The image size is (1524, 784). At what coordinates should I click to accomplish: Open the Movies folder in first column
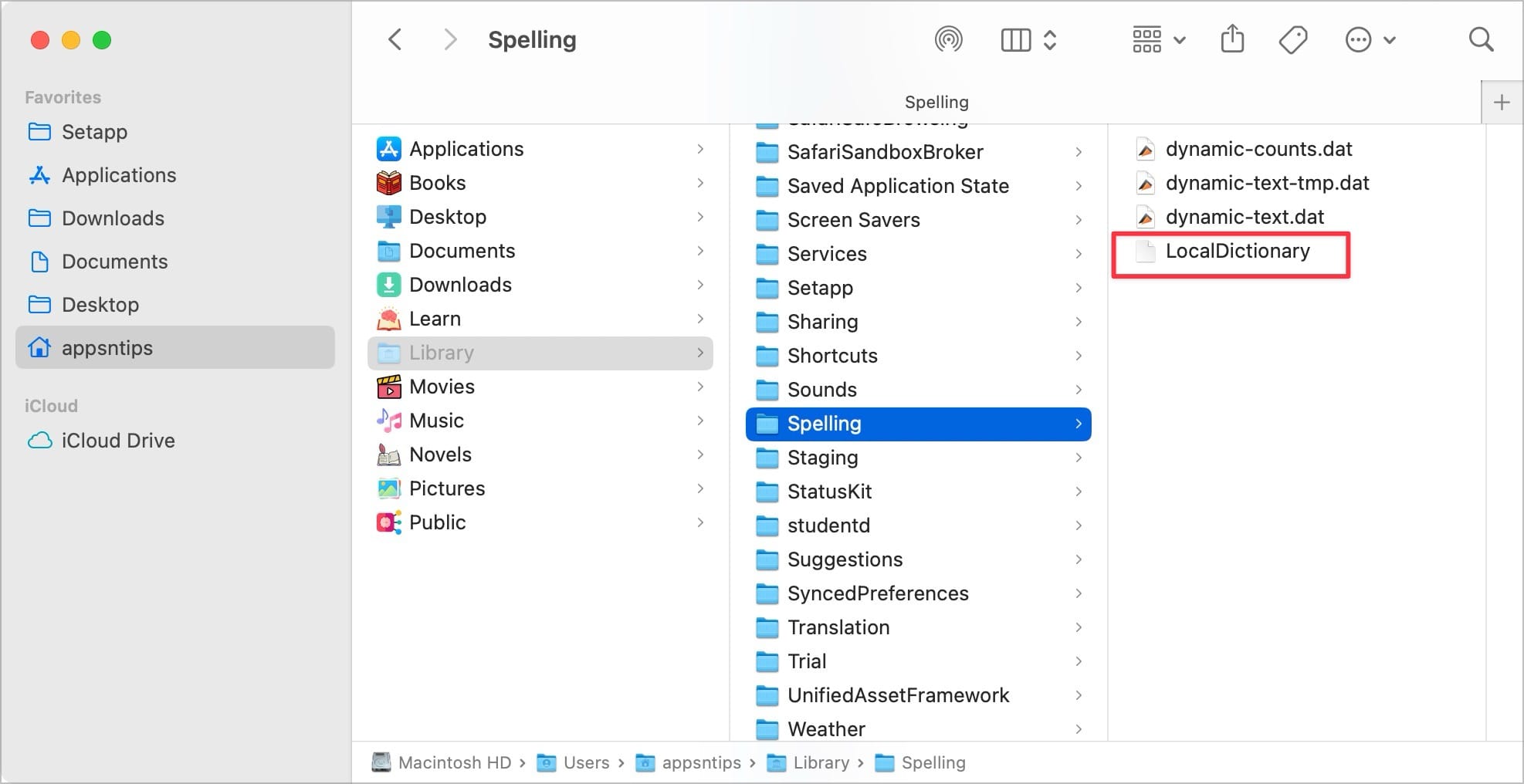point(442,387)
